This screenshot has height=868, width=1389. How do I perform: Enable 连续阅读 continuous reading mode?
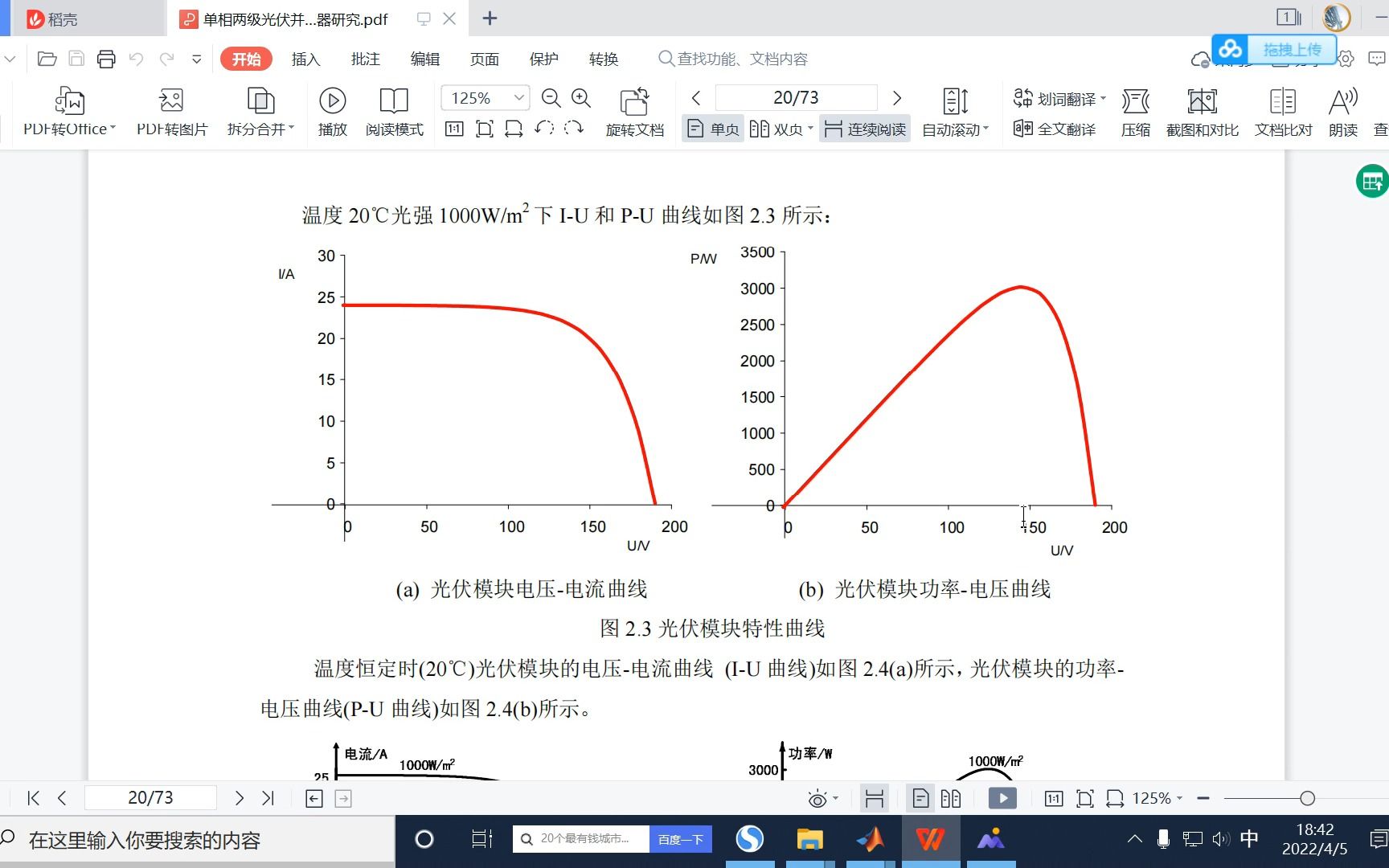click(x=864, y=129)
